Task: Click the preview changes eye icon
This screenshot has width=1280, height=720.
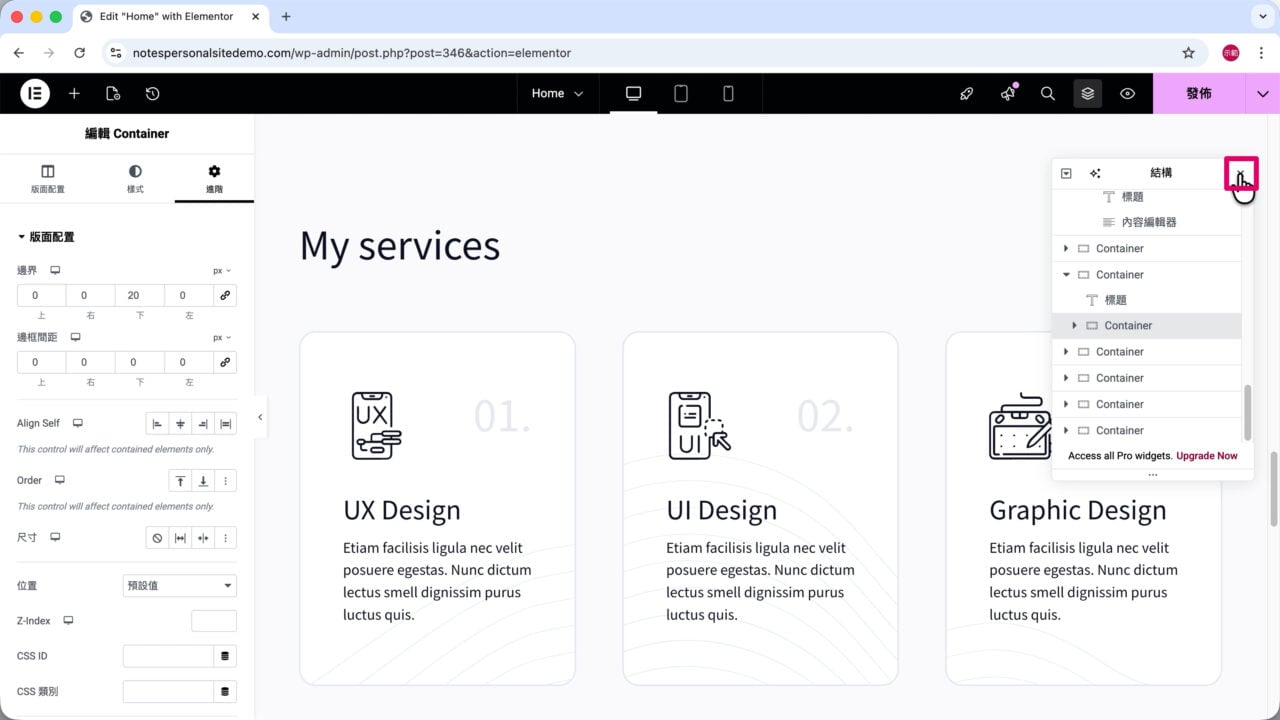Action: pos(1127,93)
